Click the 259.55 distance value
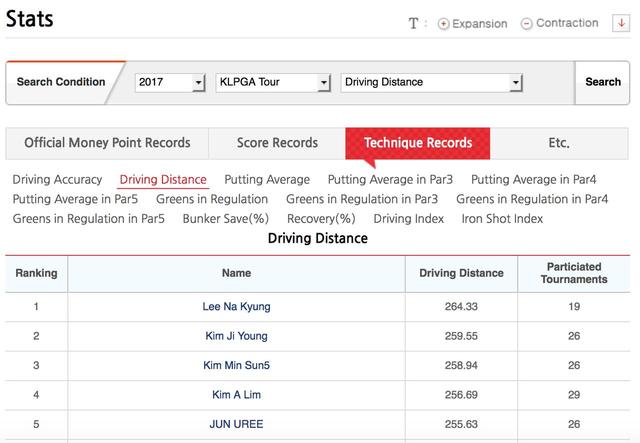The width and height of the screenshot is (640, 443). point(461,336)
